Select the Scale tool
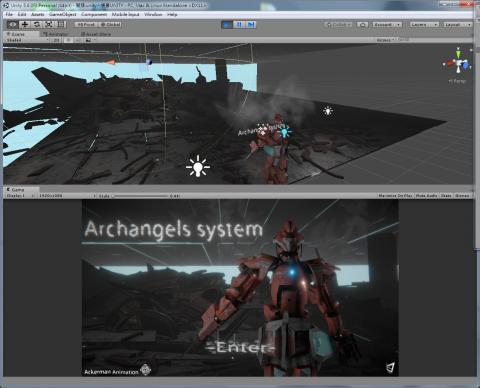The image size is (480, 388). [x=49, y=24]
